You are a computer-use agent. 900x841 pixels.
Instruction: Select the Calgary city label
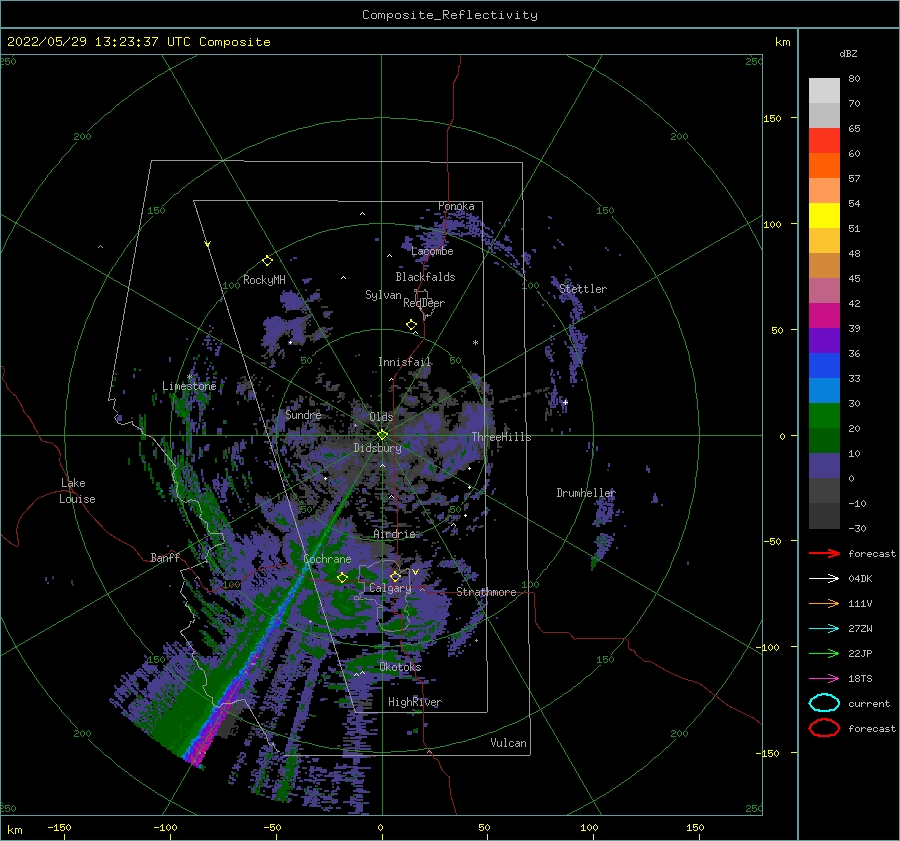point(390,588)
